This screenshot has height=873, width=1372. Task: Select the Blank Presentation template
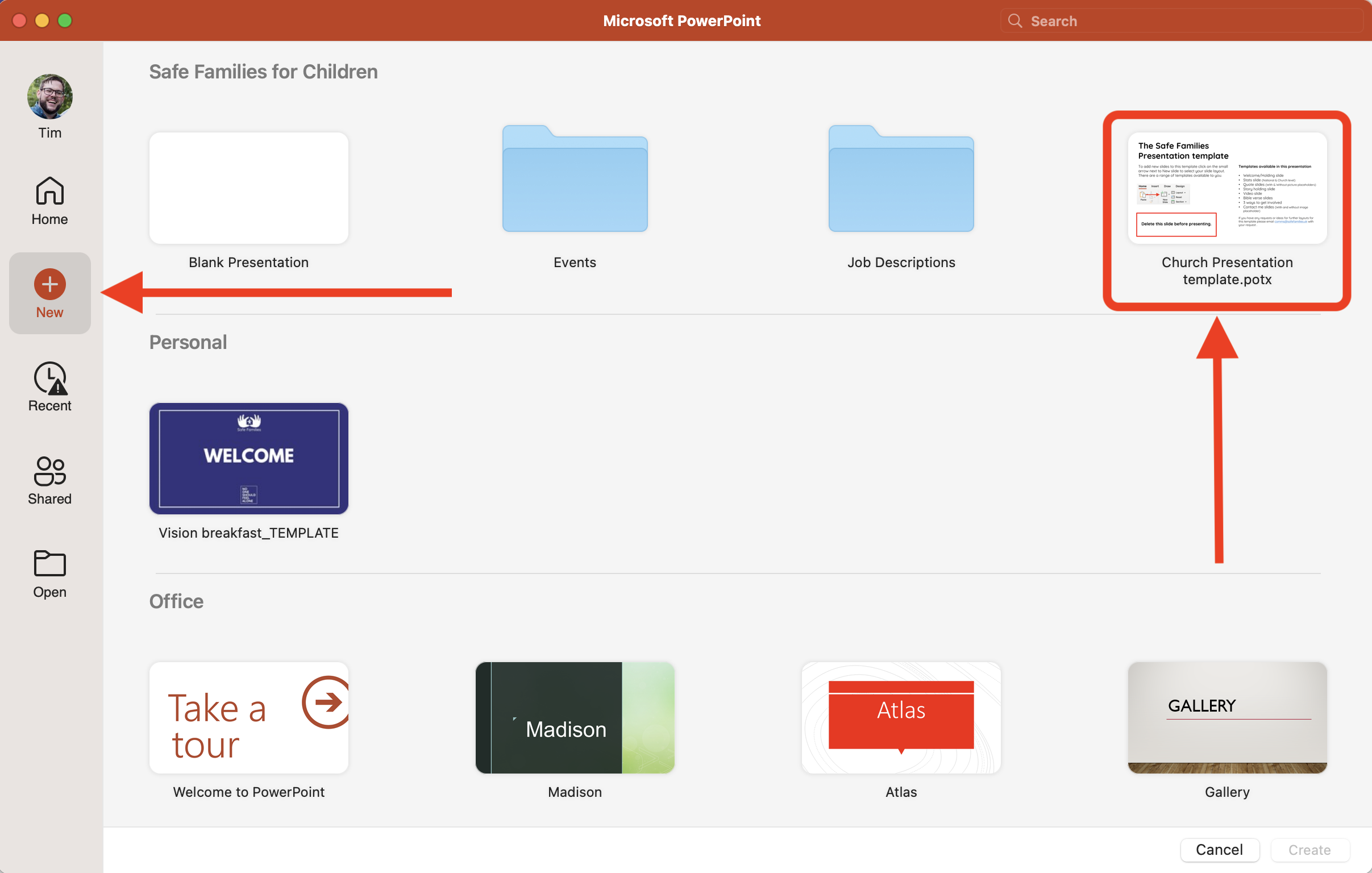click(x=248, y=188)
